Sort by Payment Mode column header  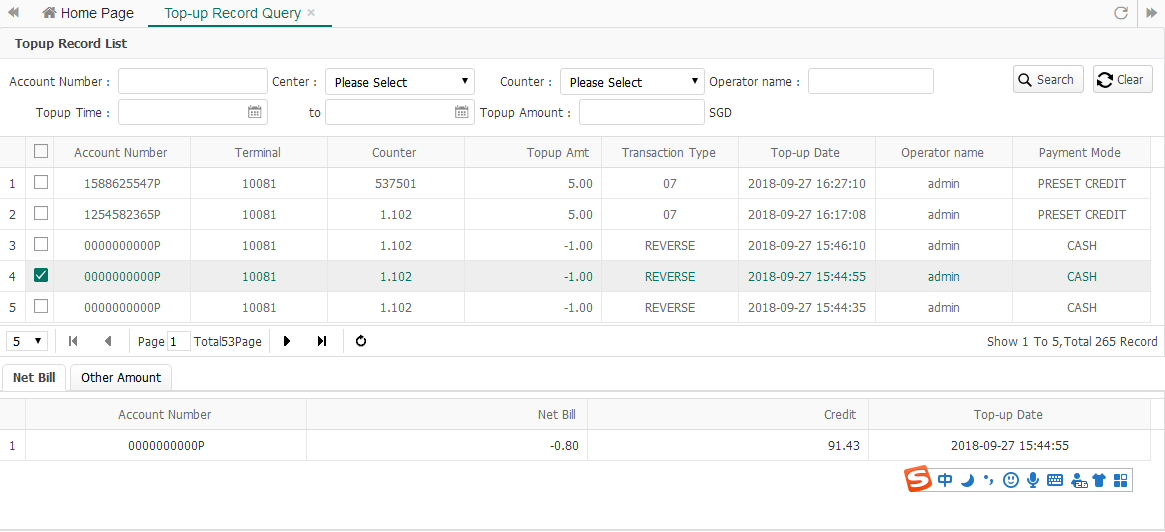tap(1080, 152)
